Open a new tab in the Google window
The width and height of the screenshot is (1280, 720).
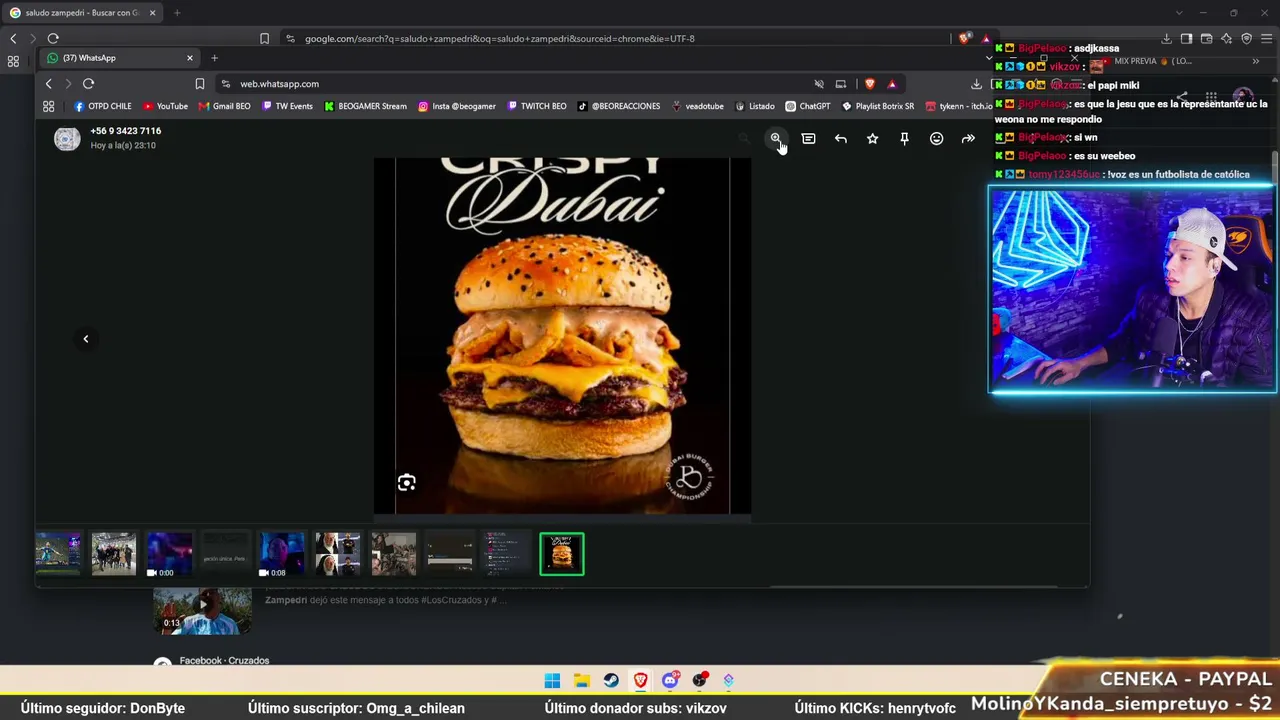tap(177, 13)
